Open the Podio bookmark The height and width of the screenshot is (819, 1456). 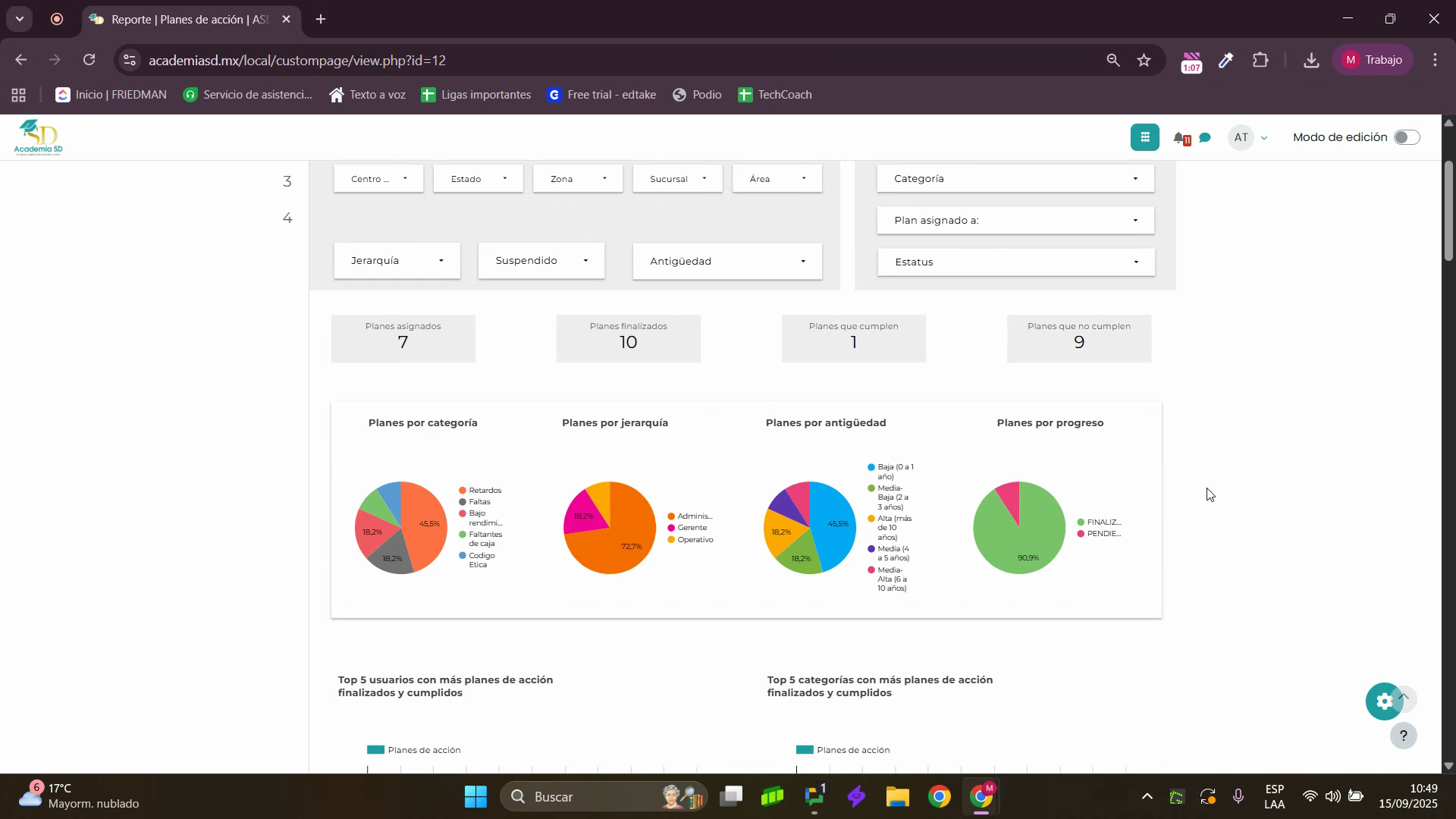pos(697,95)
